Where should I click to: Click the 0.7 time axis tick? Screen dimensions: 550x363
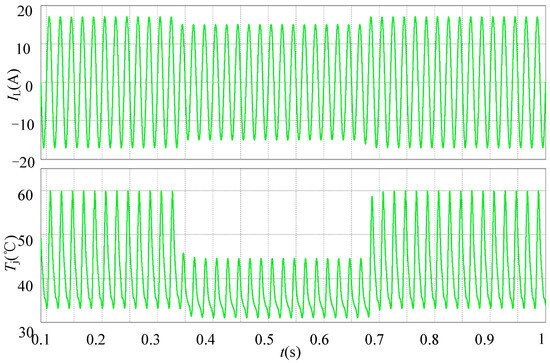coord(375,339)
